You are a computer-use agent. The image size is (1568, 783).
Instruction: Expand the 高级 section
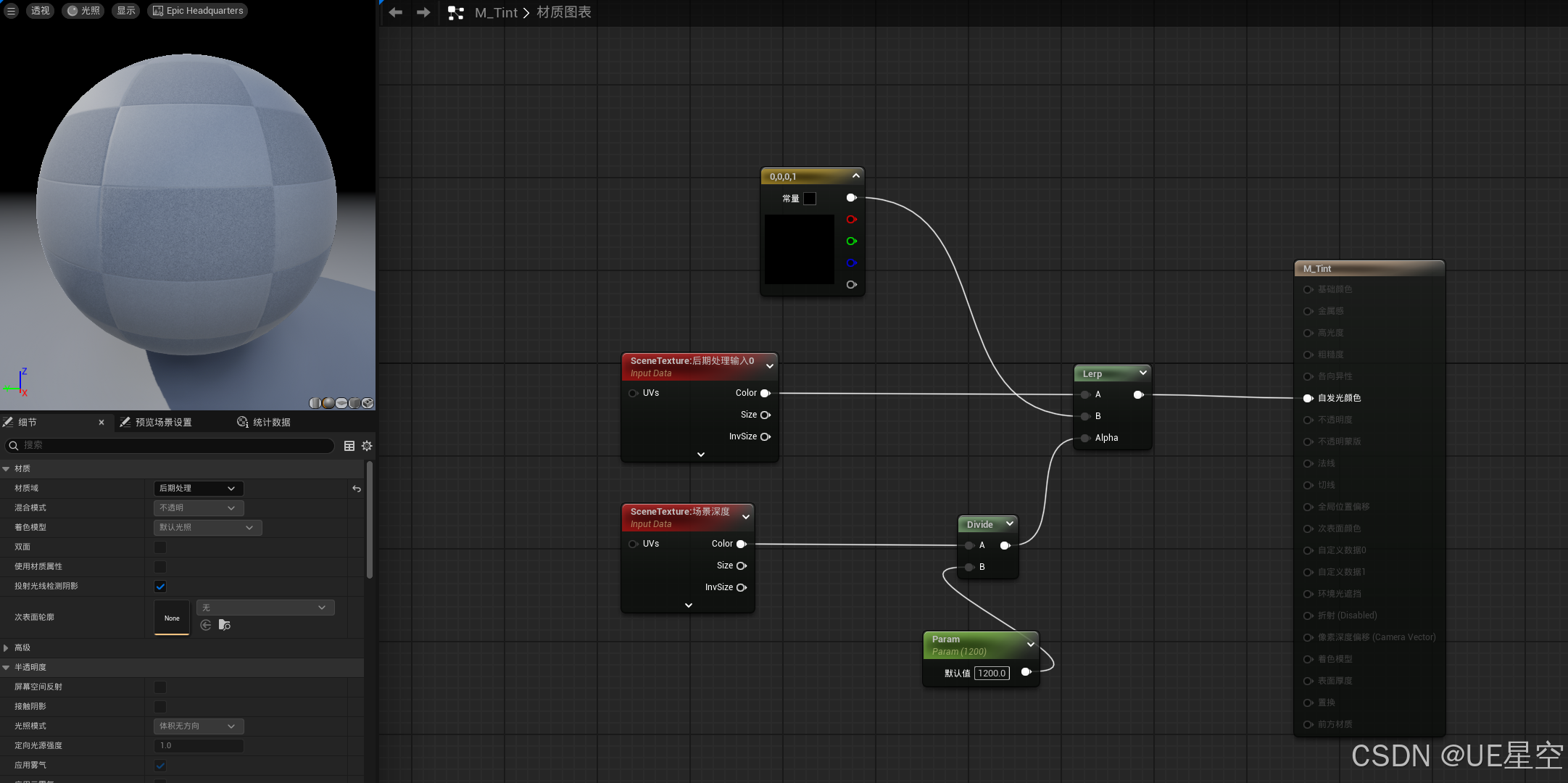click(x=7, y=648)
